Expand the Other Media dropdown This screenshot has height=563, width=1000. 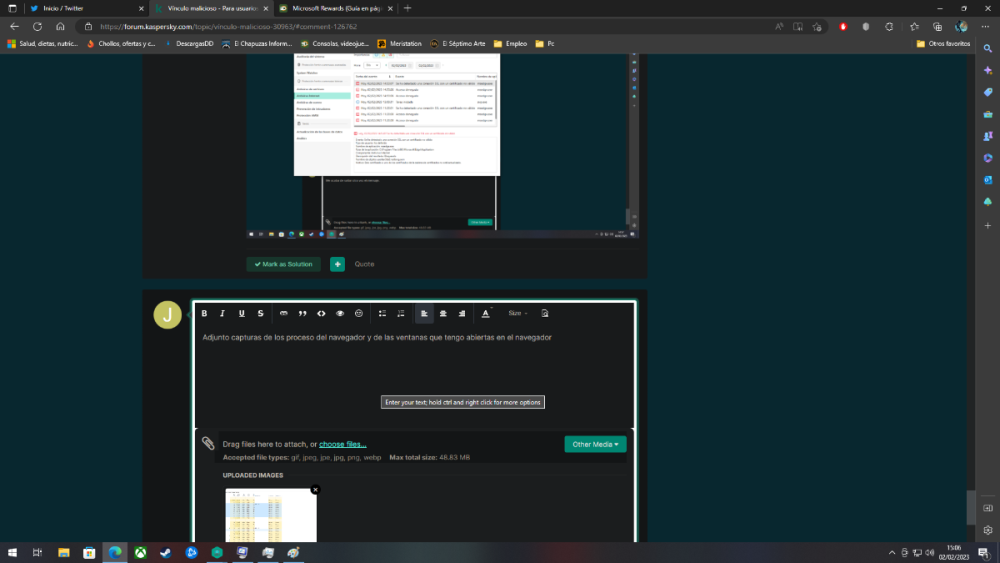click(x=595, y=444)
